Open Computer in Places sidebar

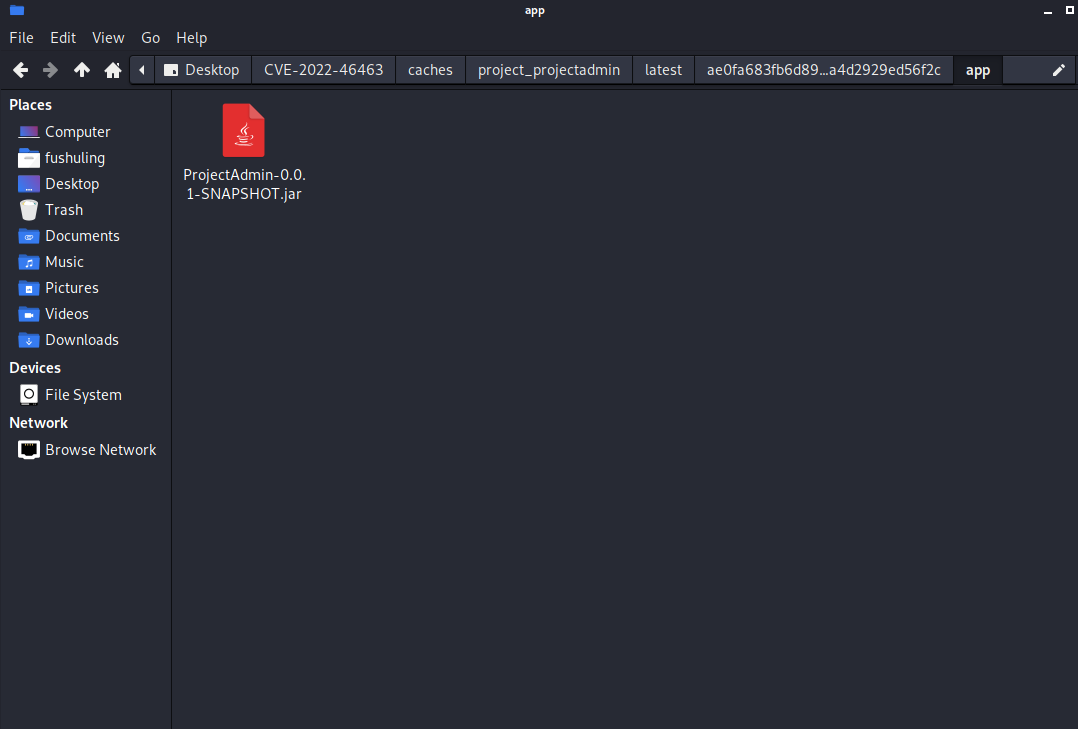pos(77,132)
